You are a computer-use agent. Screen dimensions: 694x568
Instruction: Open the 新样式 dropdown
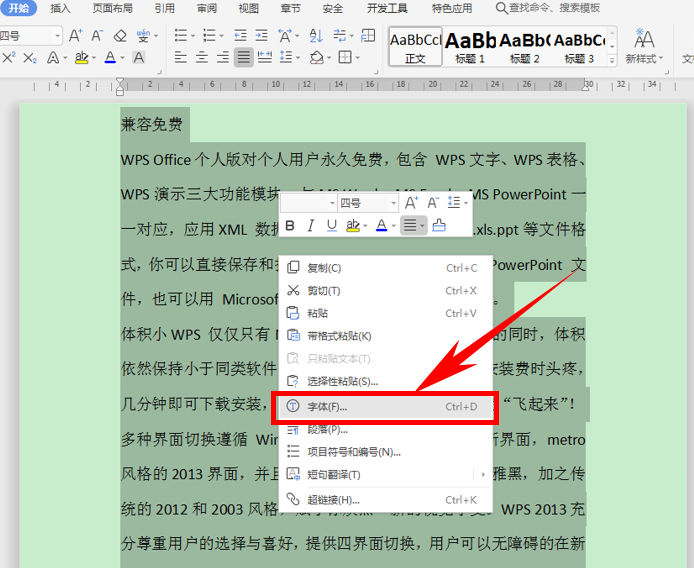pos(644,46)
